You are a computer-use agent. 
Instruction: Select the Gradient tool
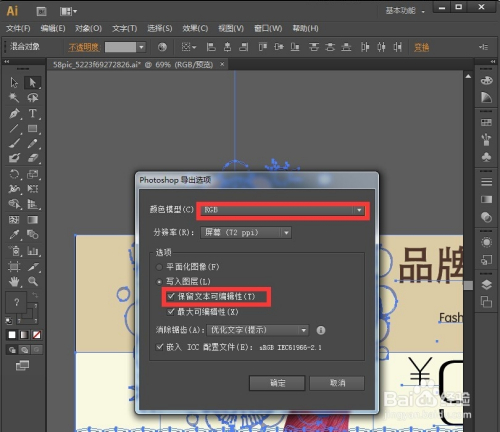click(33, 220)
